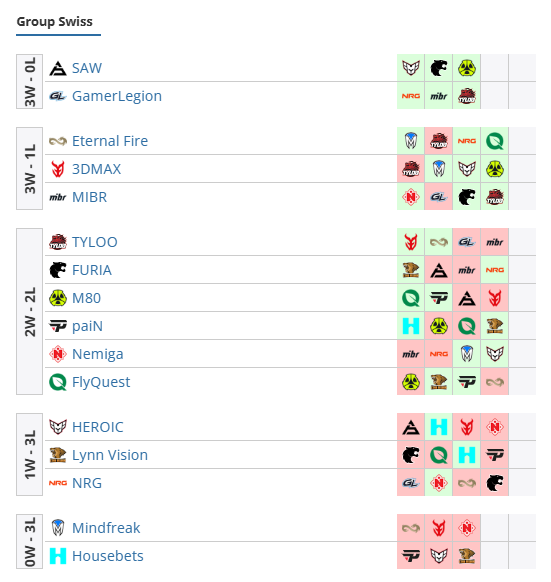
Task: Click NRG opponent cell in GamerLegion's first match
Action: pos(411,96)
